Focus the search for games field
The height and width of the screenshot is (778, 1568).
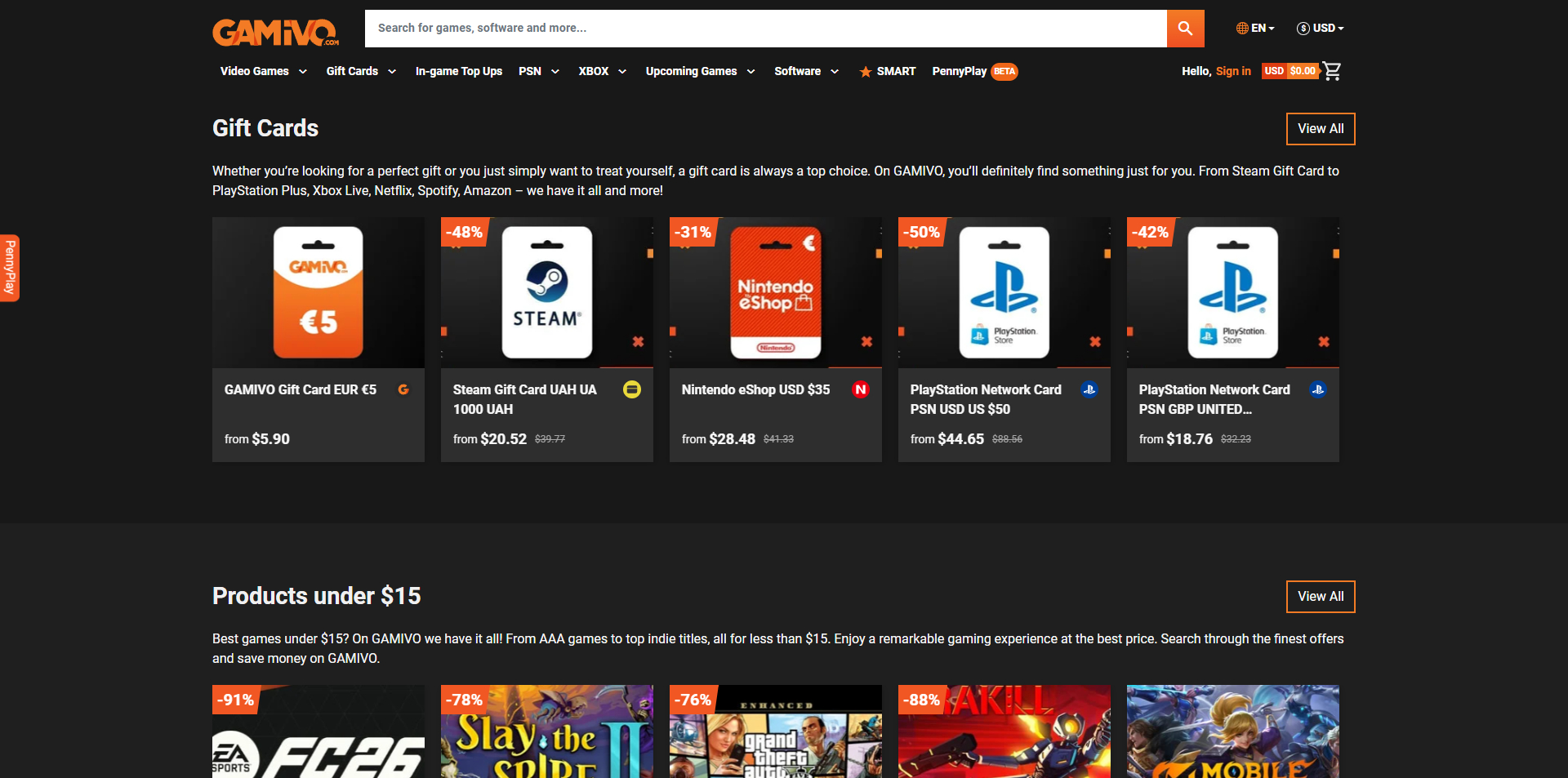click(x=766, y=29)
